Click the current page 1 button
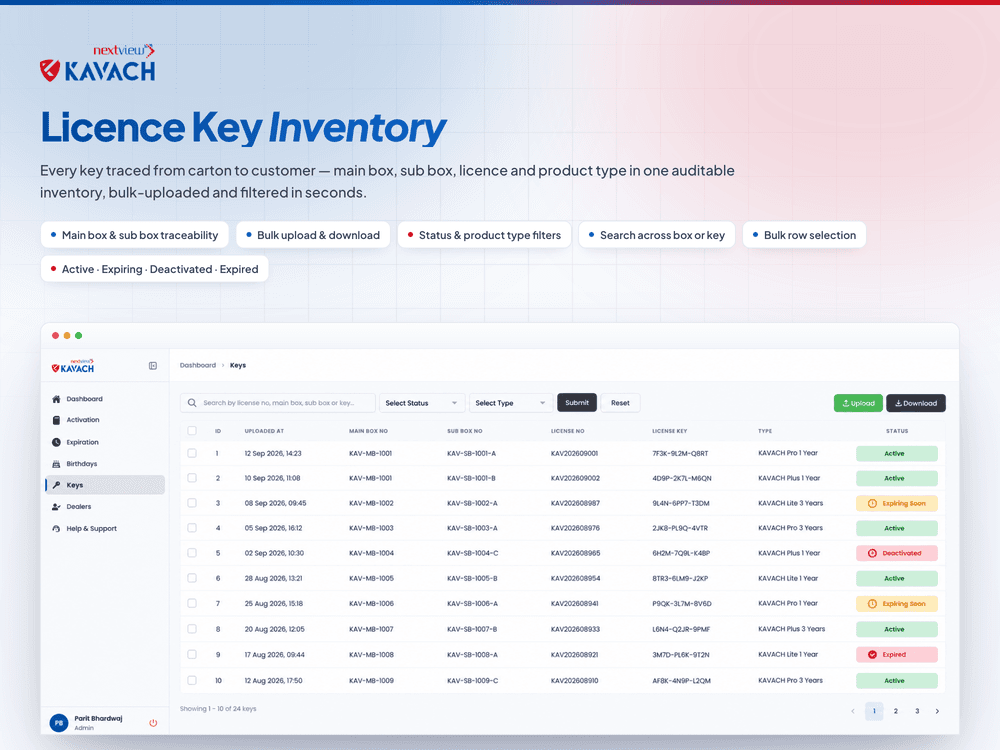 (x=874, y=711)
